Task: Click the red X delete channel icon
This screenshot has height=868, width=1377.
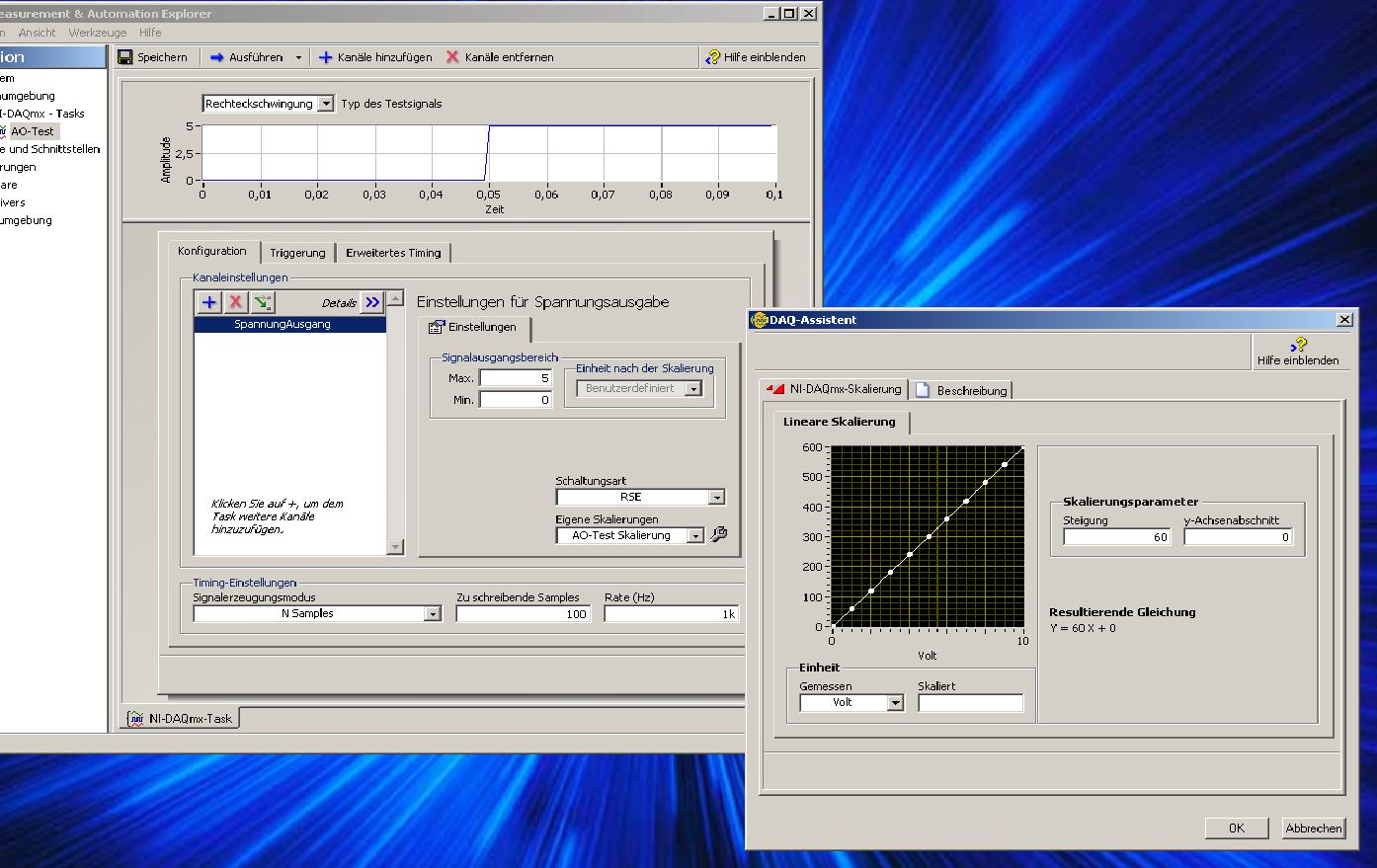Action: pyautogui.click(x=235, y=302)
